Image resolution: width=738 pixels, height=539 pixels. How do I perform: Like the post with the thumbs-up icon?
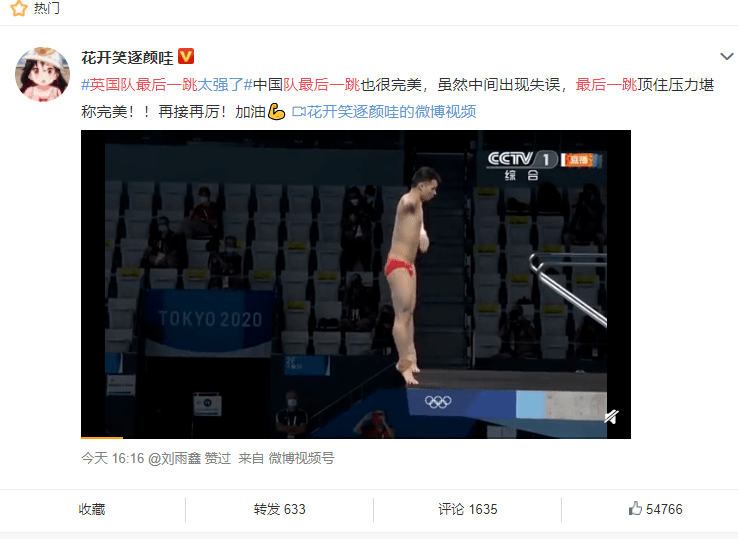[x=655, y=509]
